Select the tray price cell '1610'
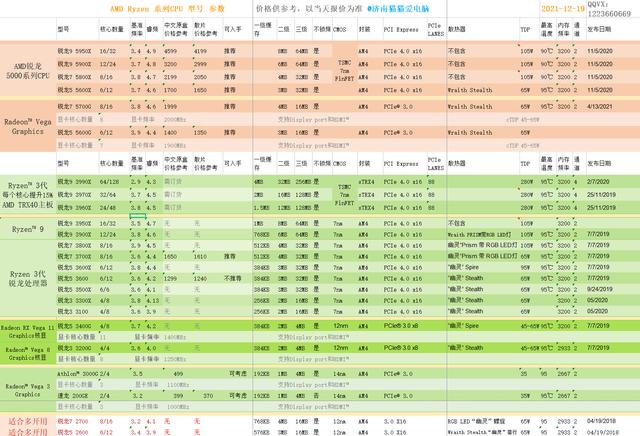The image size is (640, 436). [x=200, y=257]
